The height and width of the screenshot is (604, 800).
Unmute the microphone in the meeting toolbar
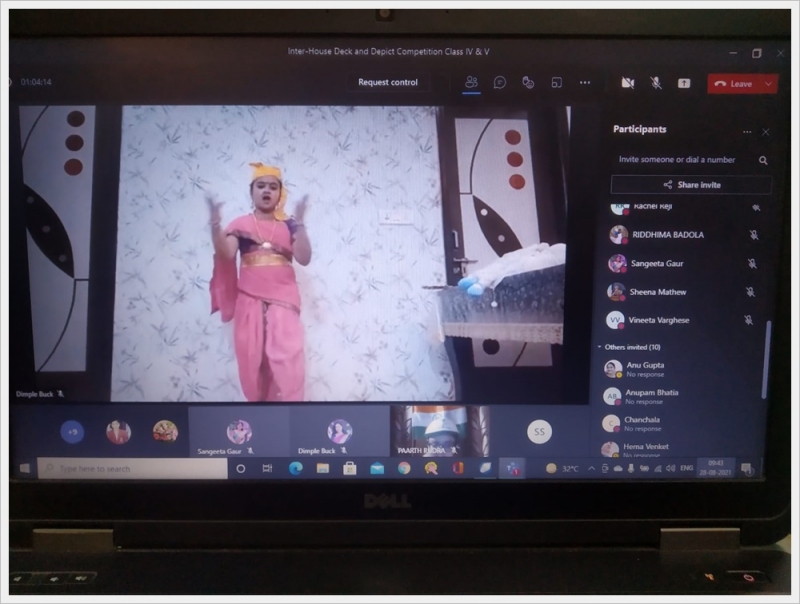tap(656, 83)
